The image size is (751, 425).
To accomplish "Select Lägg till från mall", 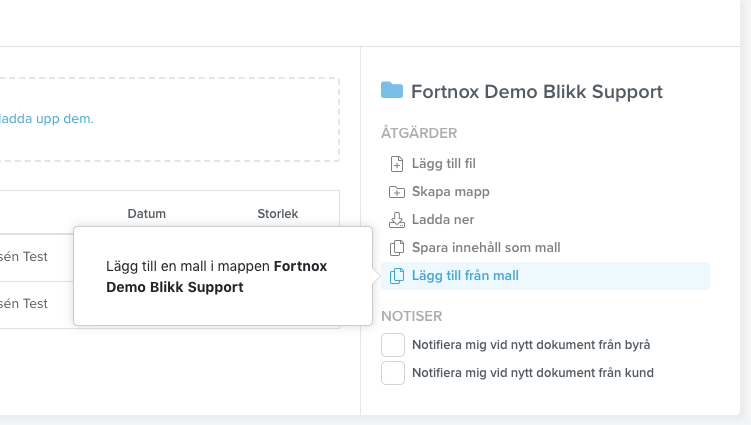I will 545,276.
